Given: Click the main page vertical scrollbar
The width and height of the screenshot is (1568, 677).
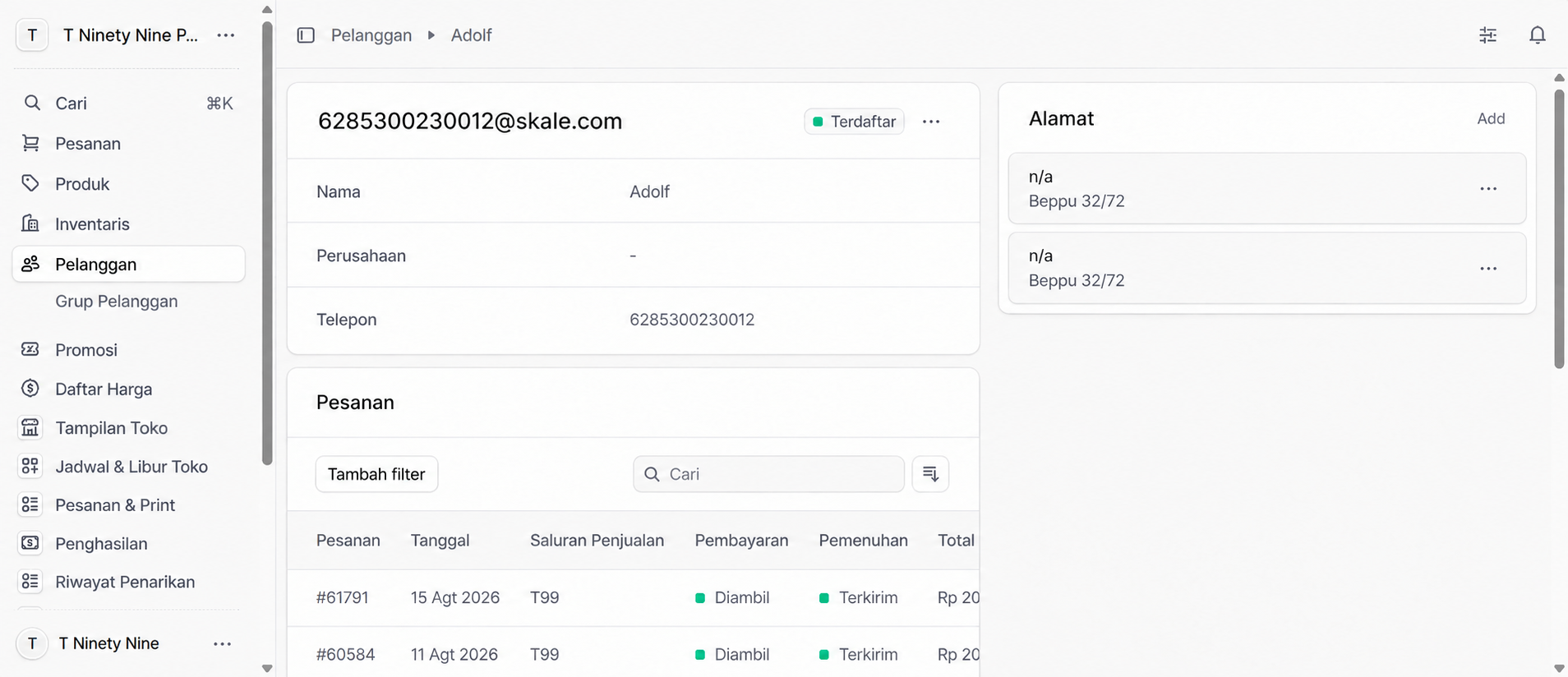Looking at the screenshot, I should [x=1559, y=228].
